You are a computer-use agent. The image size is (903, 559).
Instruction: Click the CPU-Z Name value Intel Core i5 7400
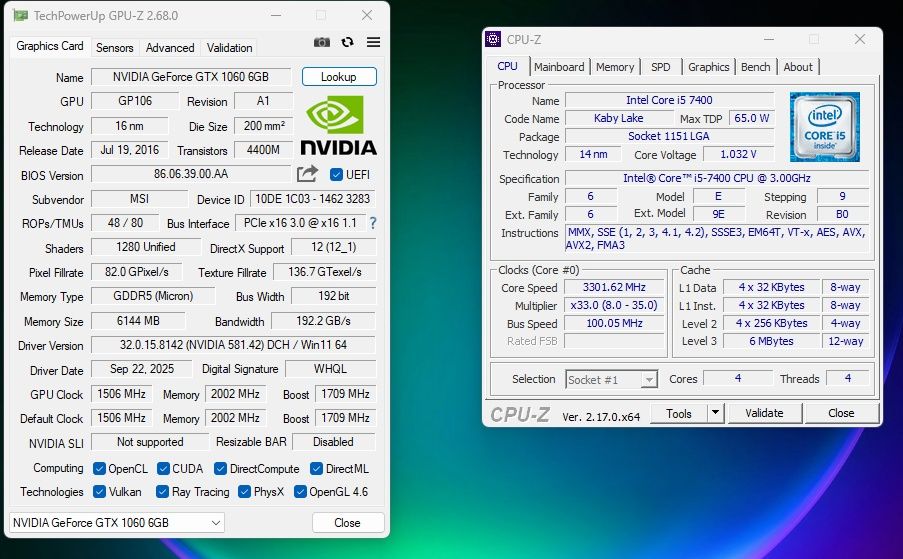tap(669, 100)
